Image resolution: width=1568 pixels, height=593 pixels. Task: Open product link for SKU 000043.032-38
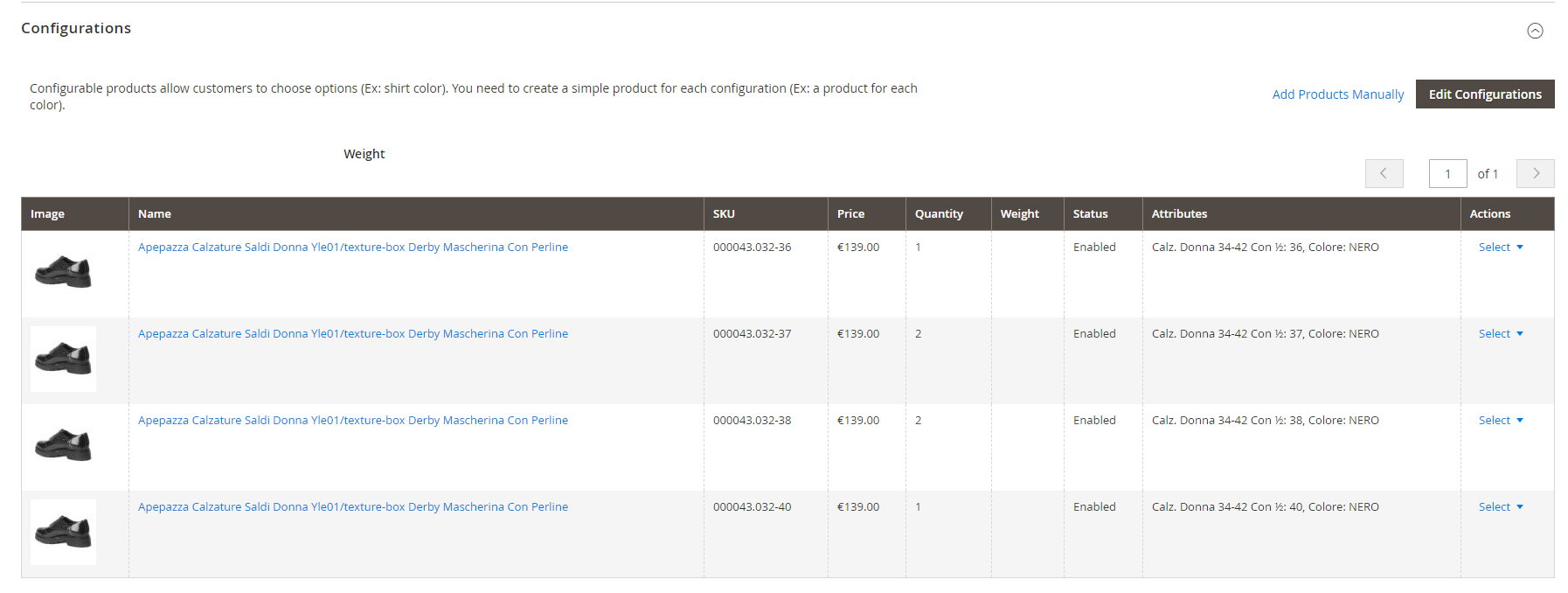pos(353,421)
